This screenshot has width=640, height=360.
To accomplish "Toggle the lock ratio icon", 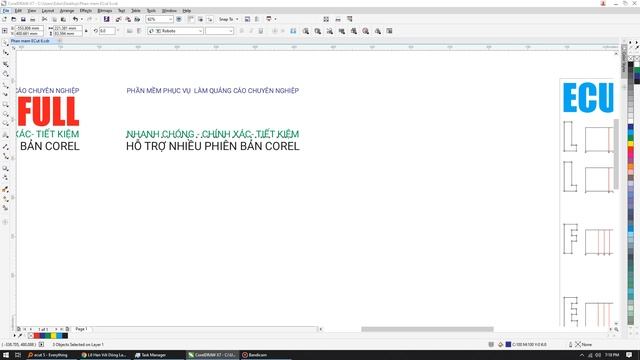I will click(86, 31).
